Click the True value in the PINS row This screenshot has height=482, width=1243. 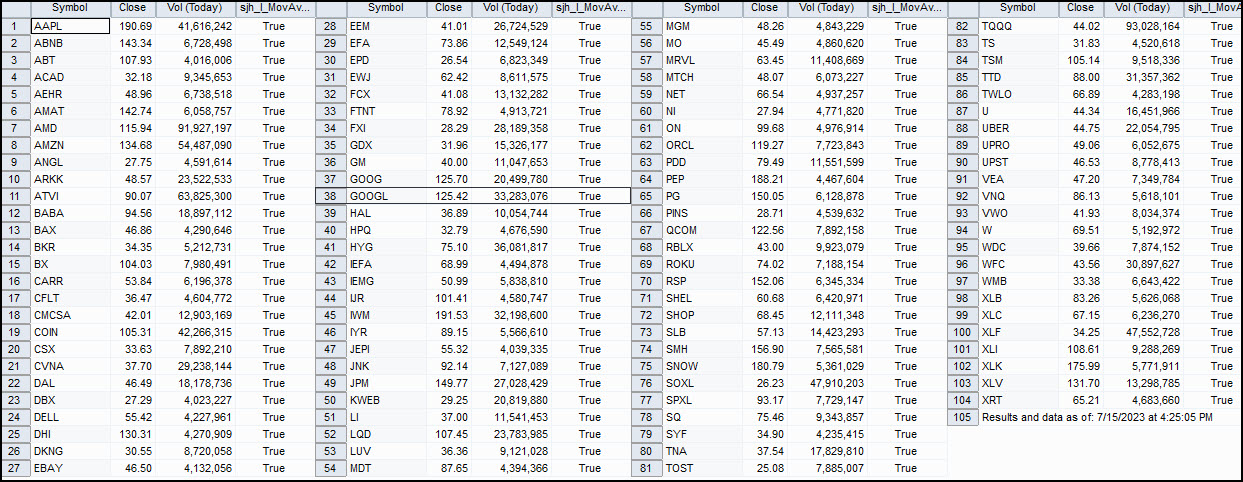pos(905,213)
